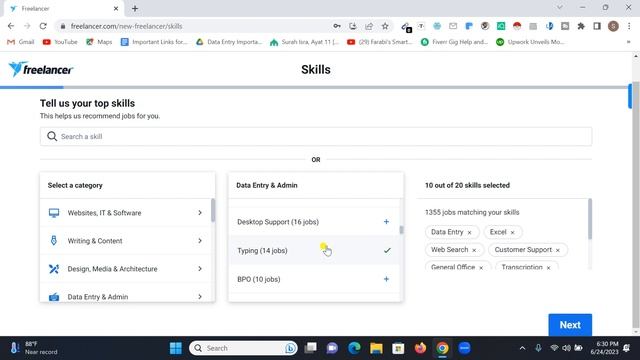Expand Writing & Content chevron
Viewport: 640px width, 360px height.
[200, 241]
